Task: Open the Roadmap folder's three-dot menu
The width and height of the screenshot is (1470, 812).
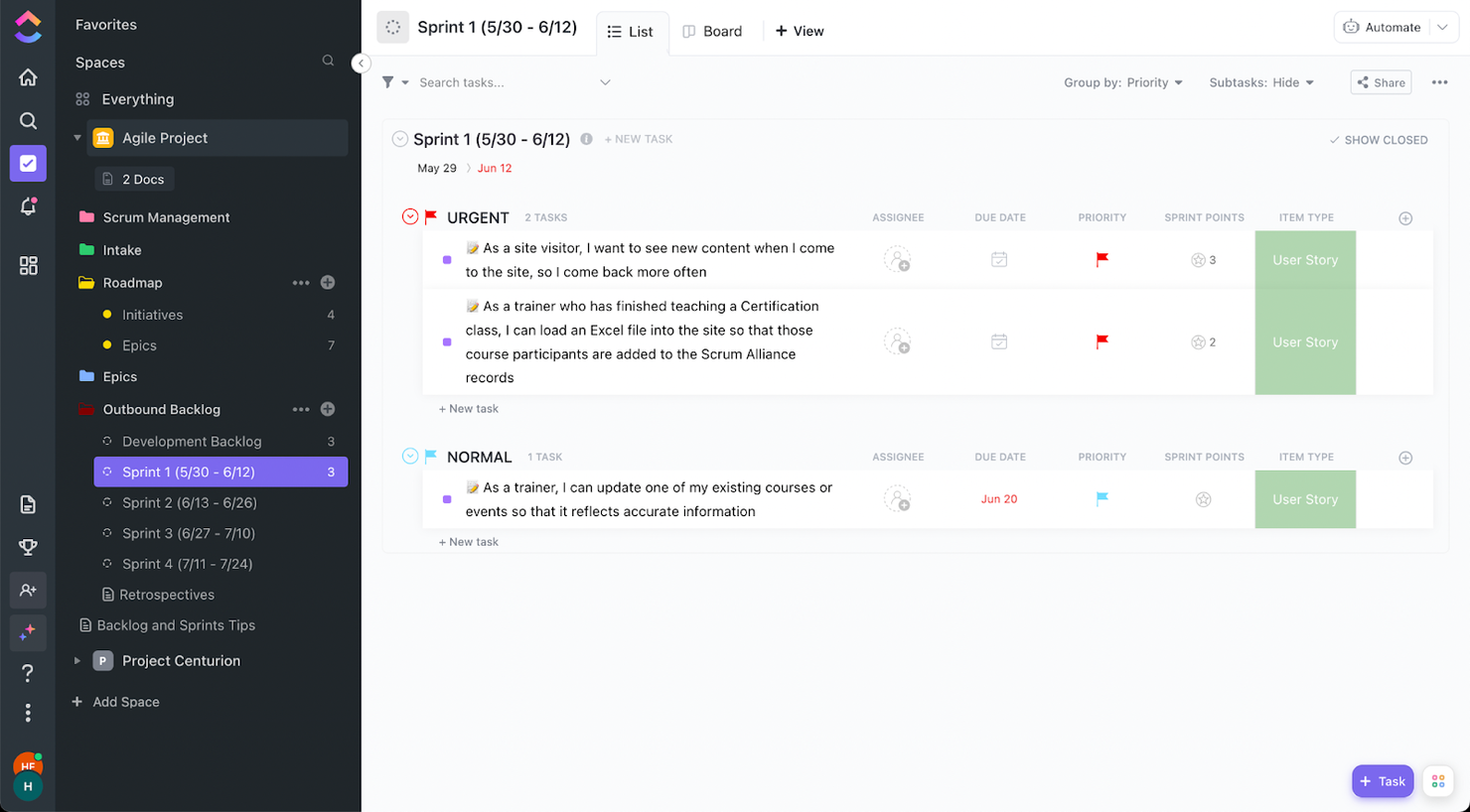Action: (301, 283)
